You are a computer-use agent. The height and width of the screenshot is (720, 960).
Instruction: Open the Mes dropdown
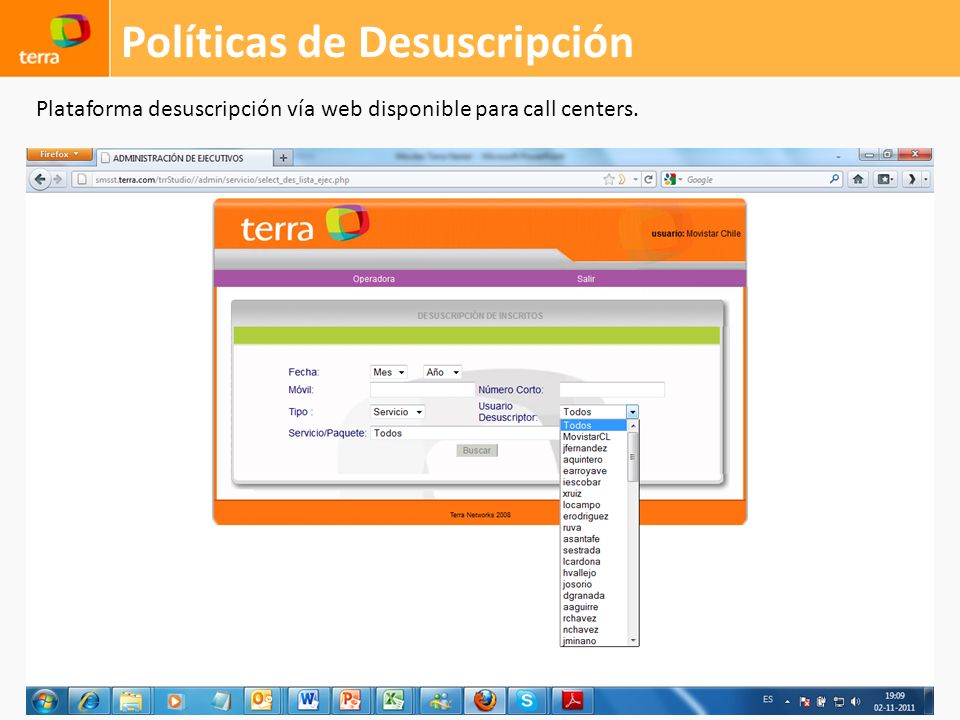coord(388,372)
